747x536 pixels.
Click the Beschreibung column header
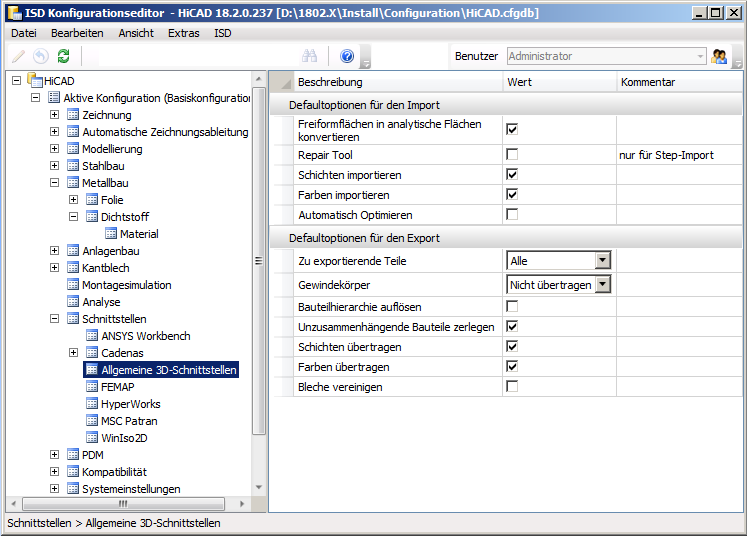pyautogui.click(x=330, y=82)
